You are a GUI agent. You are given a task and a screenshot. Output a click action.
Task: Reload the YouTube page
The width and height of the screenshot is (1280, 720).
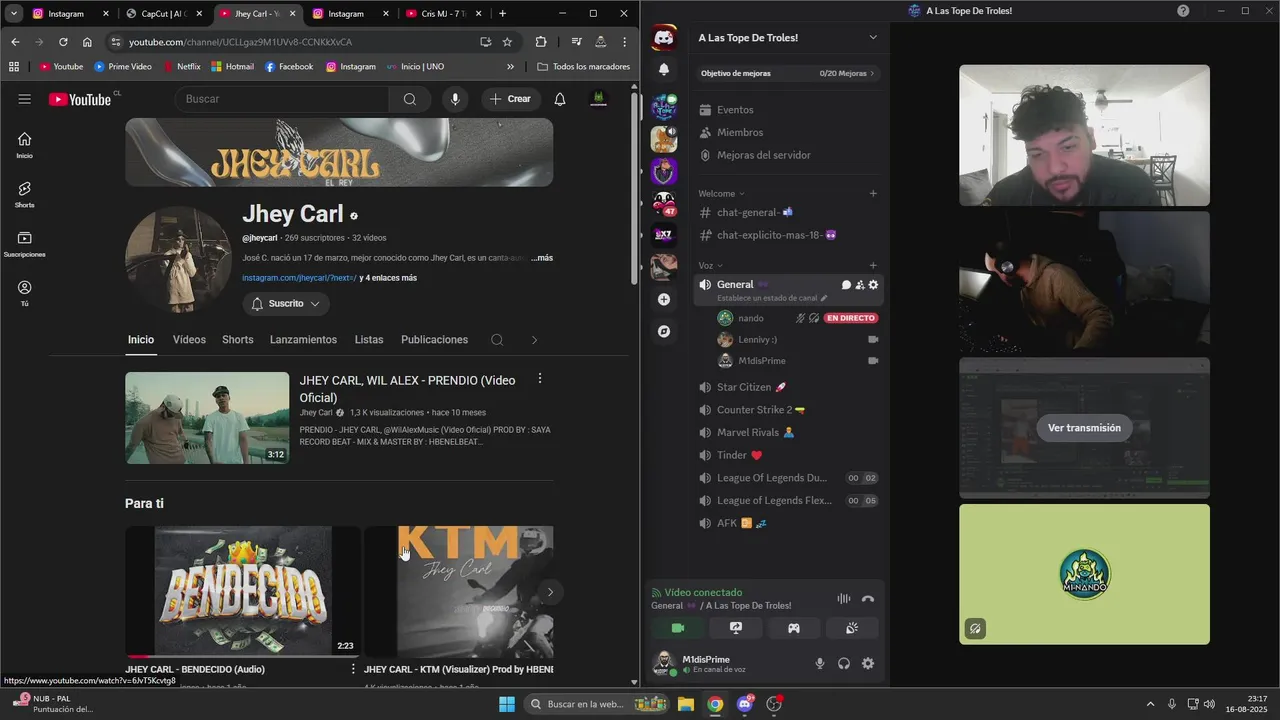[63, 42]
